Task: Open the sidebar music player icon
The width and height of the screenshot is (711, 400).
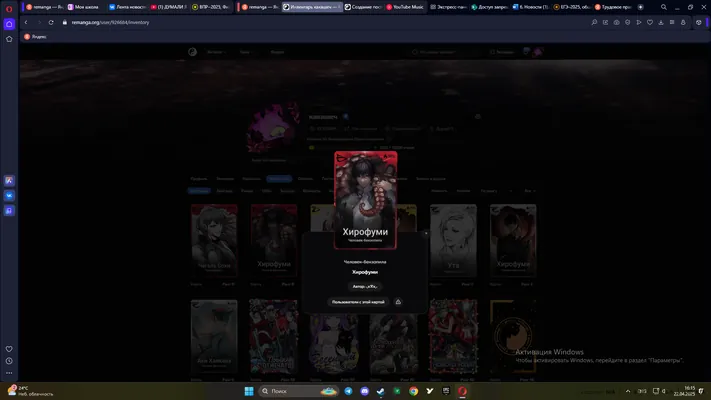Action: click(x=9, y=210)
